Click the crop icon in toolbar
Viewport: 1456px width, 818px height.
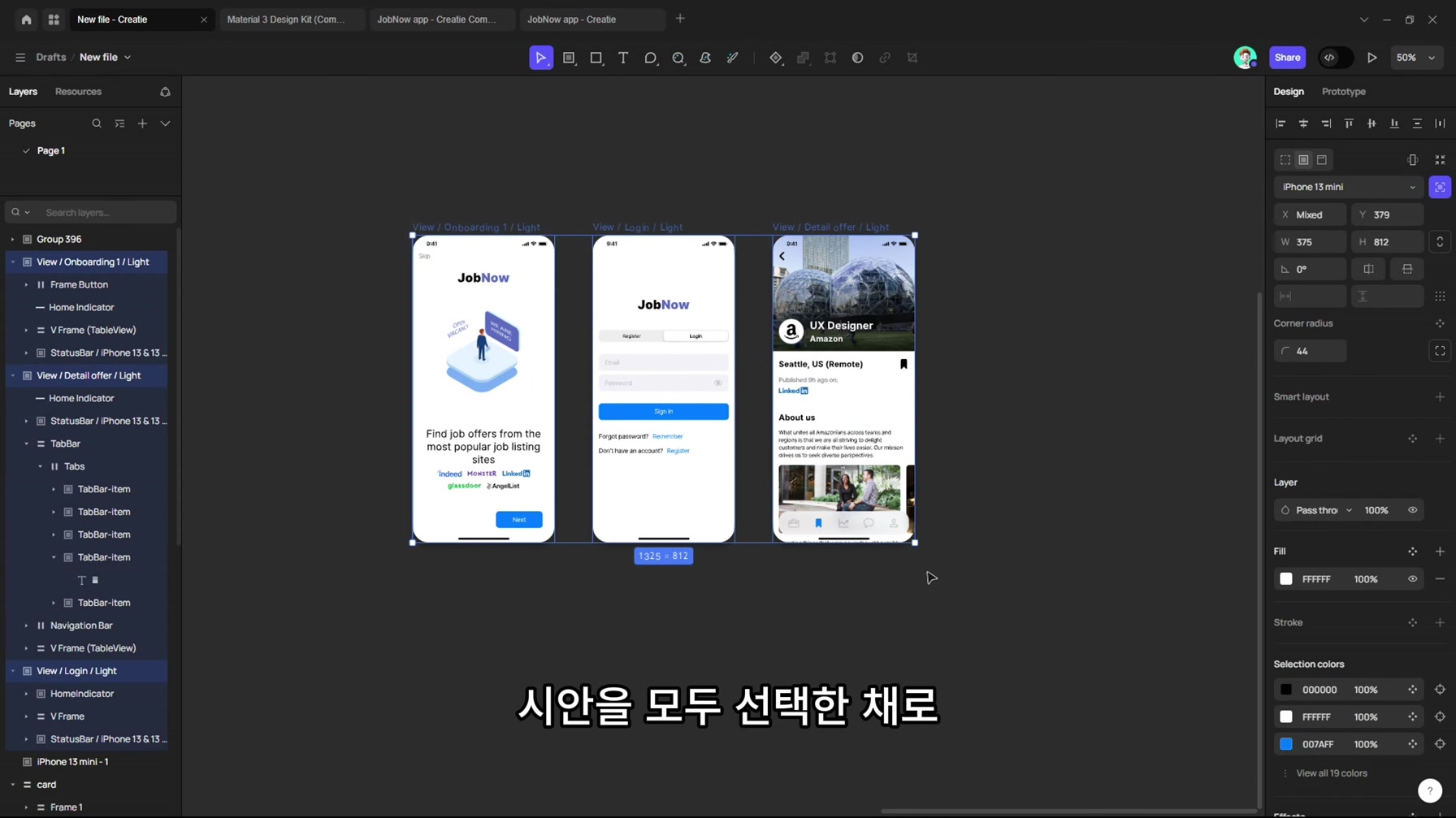click(912, 58)
